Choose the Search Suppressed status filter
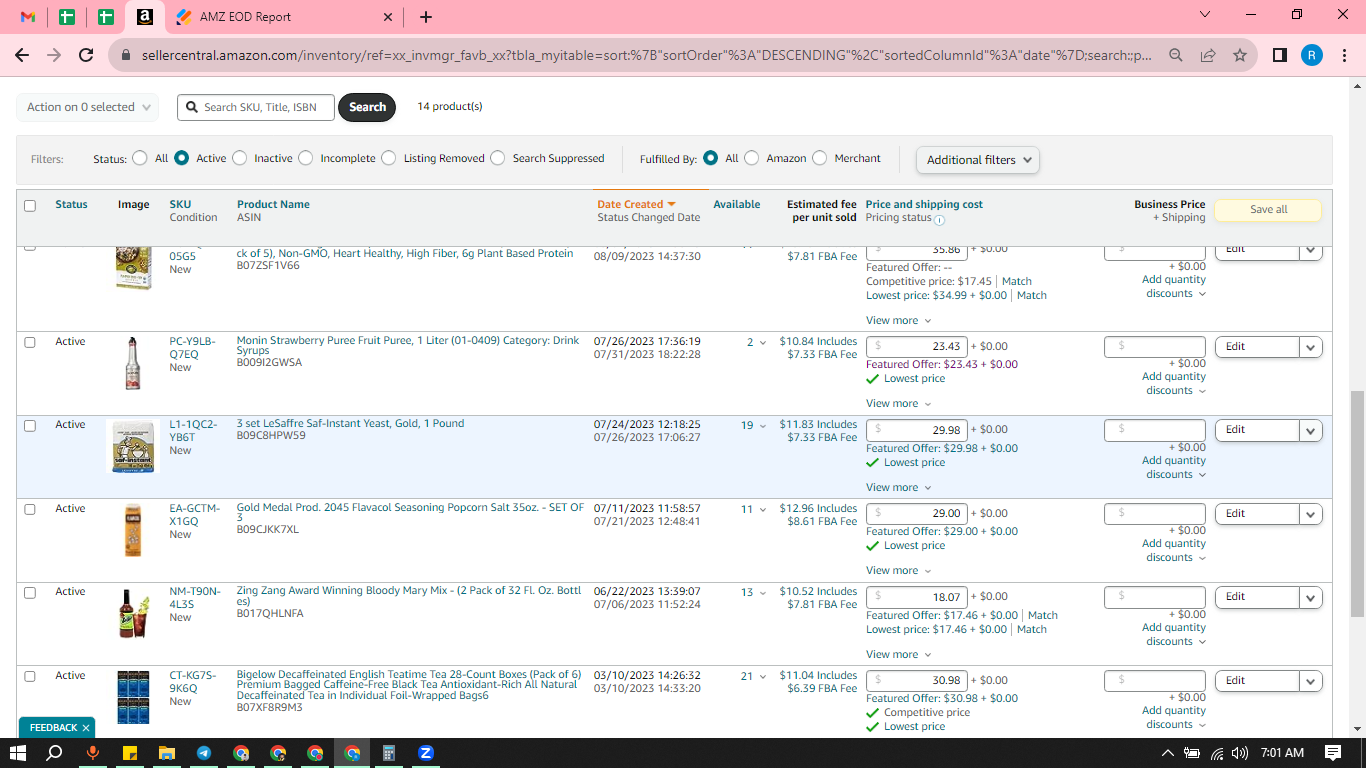 click(x=498, y=158)
